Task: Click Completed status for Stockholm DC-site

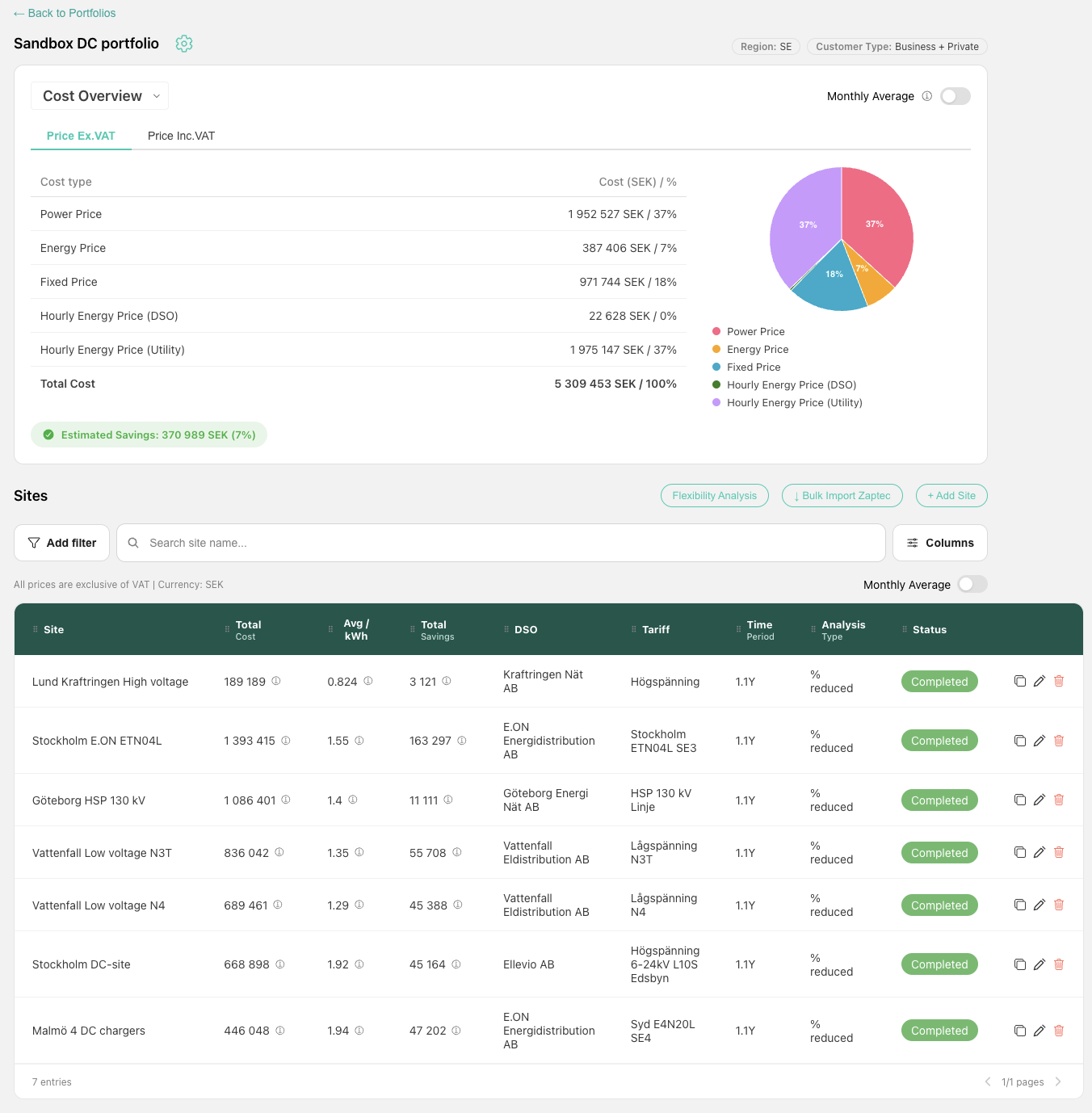Action: (939, 964)
